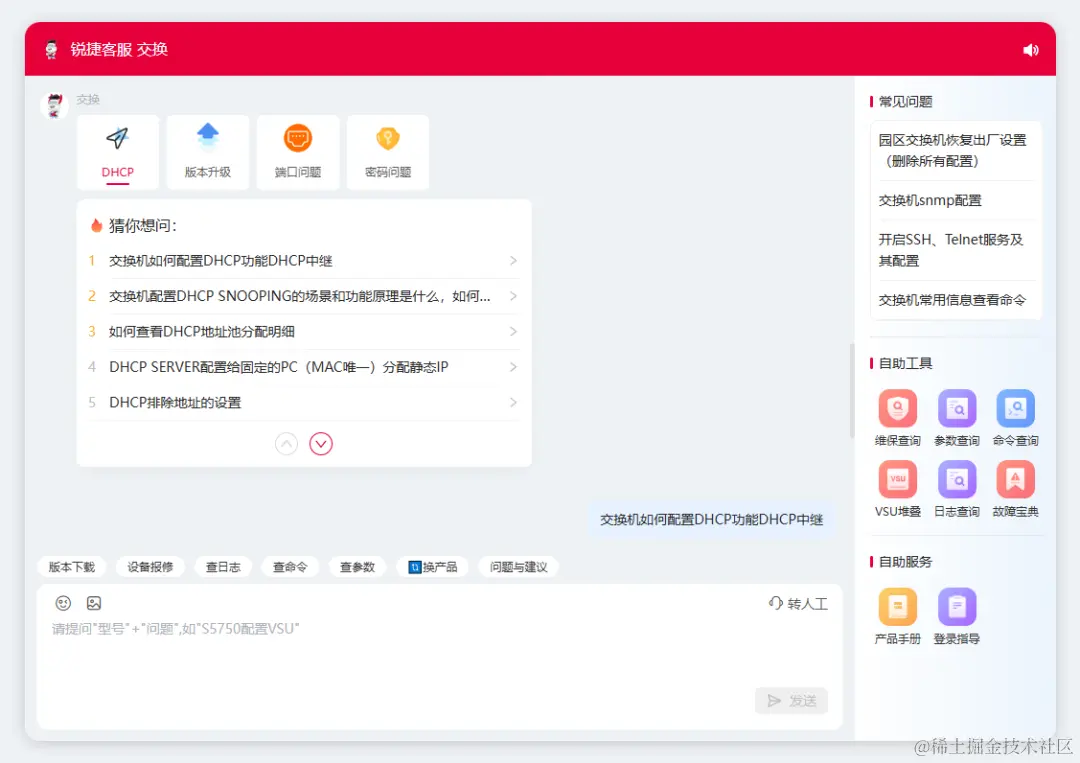Open the VSU堆叠 tool icon

click(897, 479)
